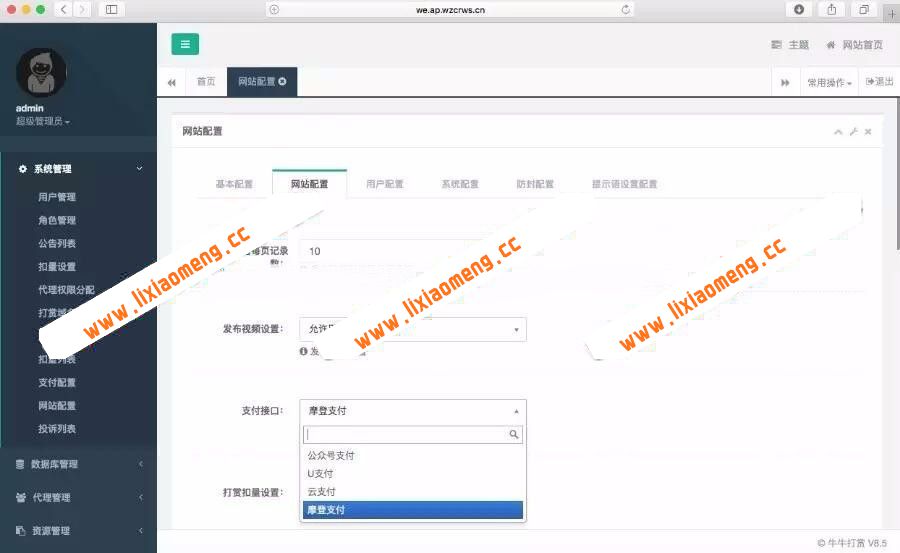
Task: Click the records-per-page field showing 10
Action: pos(413,251)
